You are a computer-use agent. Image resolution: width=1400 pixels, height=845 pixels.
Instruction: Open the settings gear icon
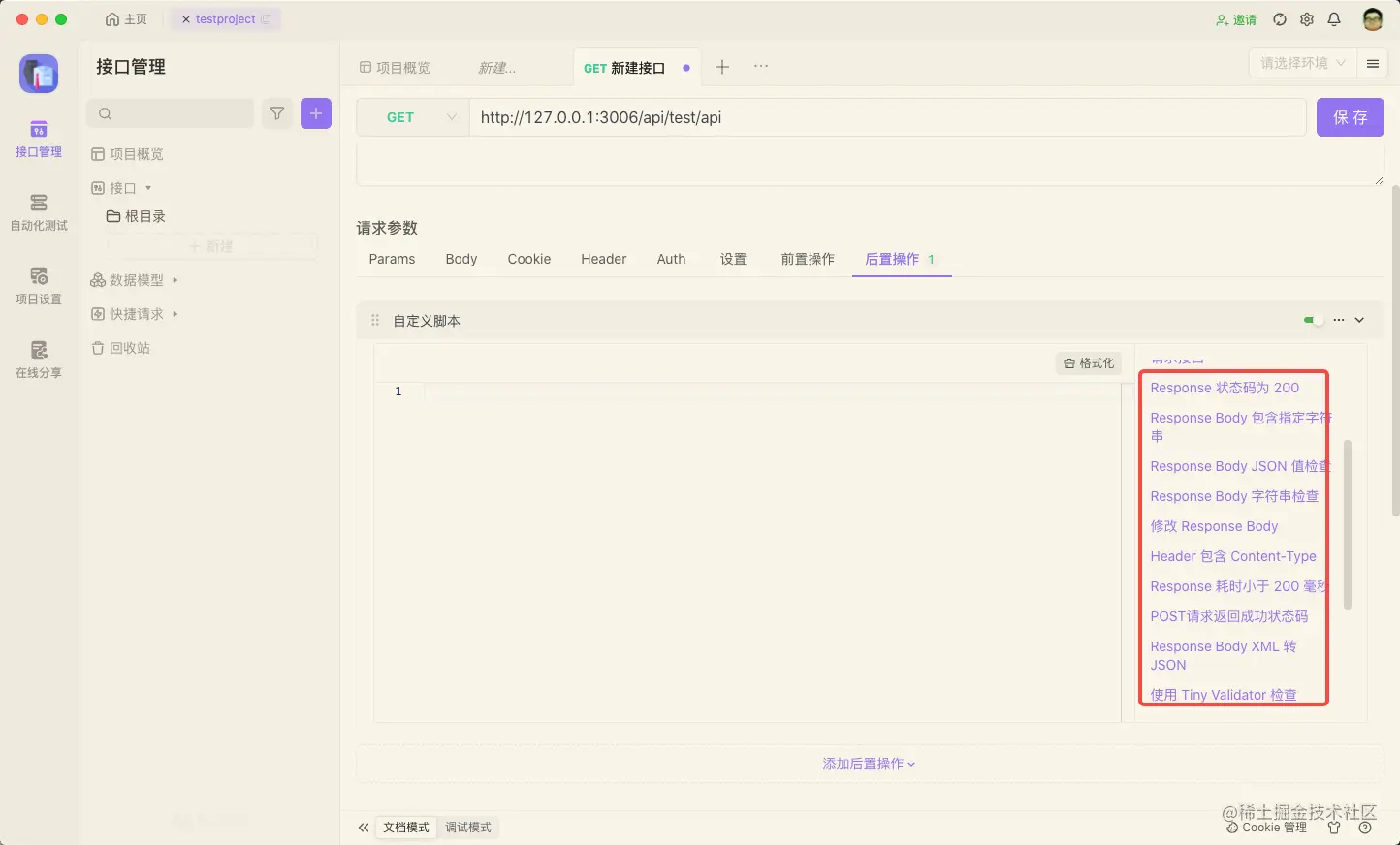click(1307, 19)
